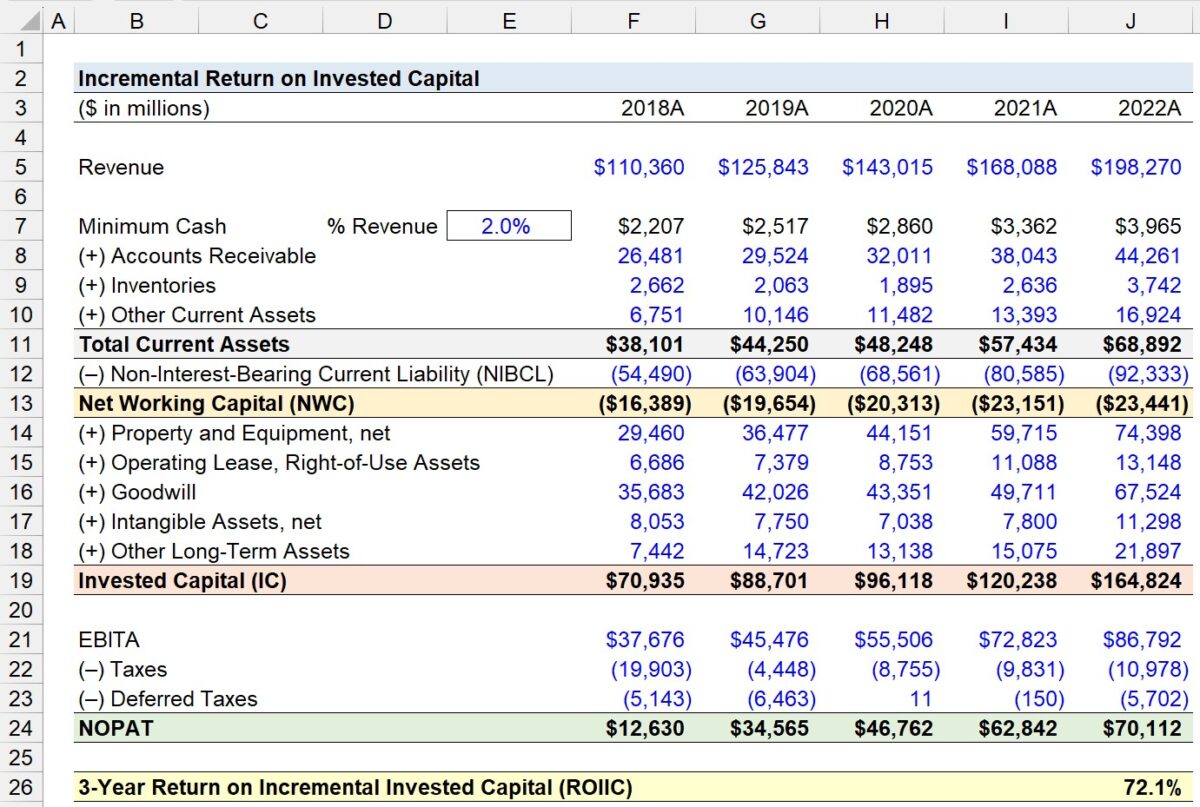Select the EBITA row label

(x=109, y=639)
